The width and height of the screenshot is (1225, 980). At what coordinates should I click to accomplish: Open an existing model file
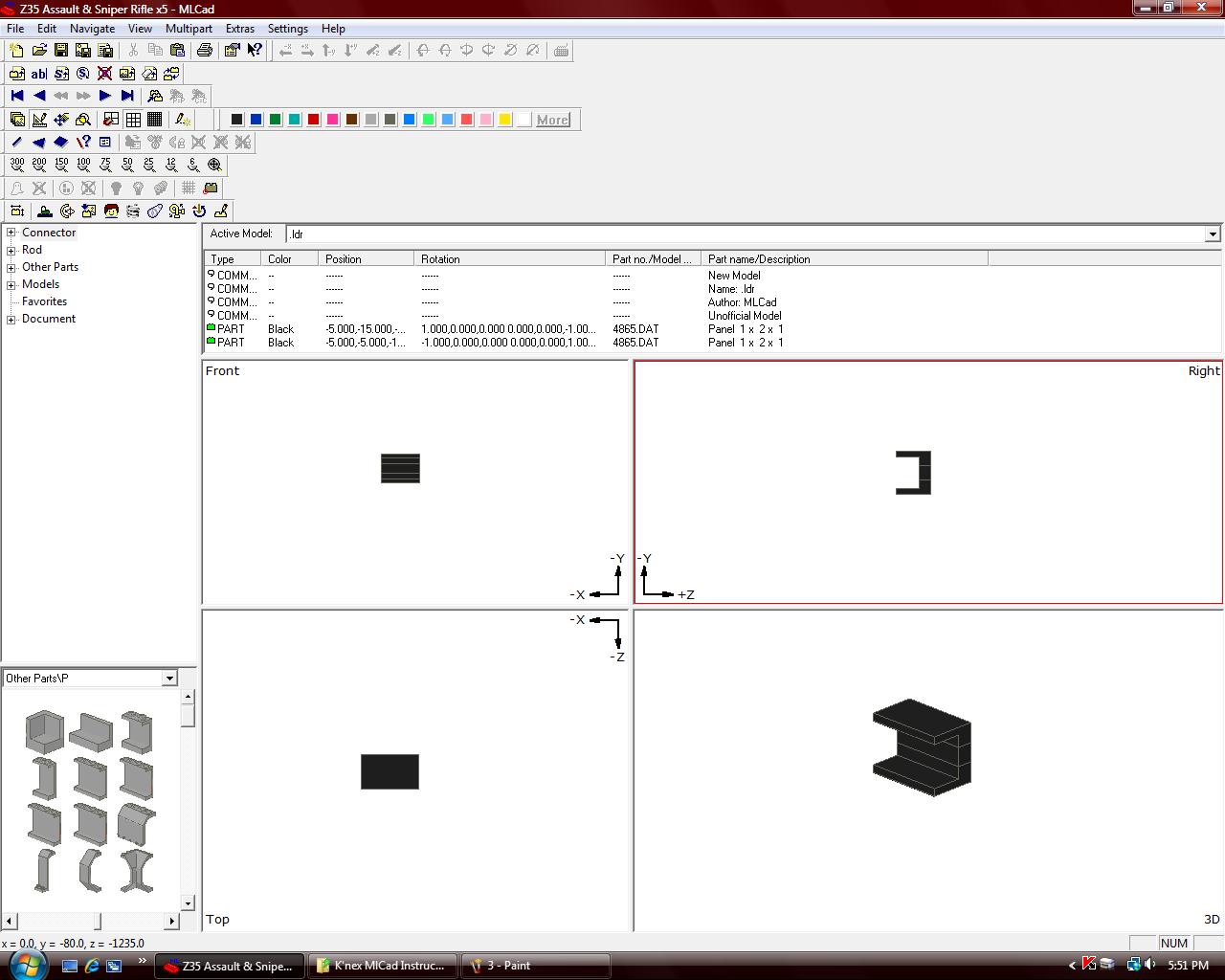39,51
